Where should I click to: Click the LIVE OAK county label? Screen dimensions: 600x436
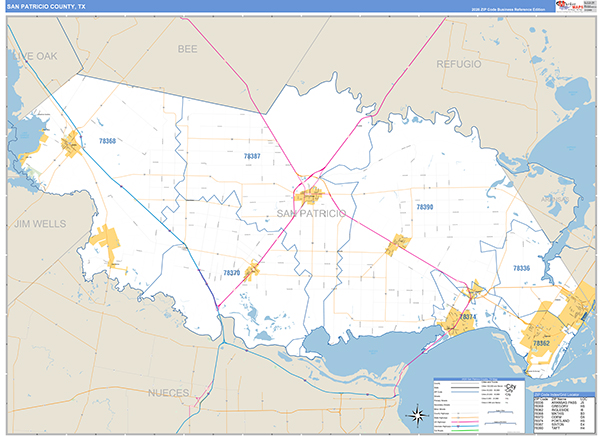(x=32, y=57)
